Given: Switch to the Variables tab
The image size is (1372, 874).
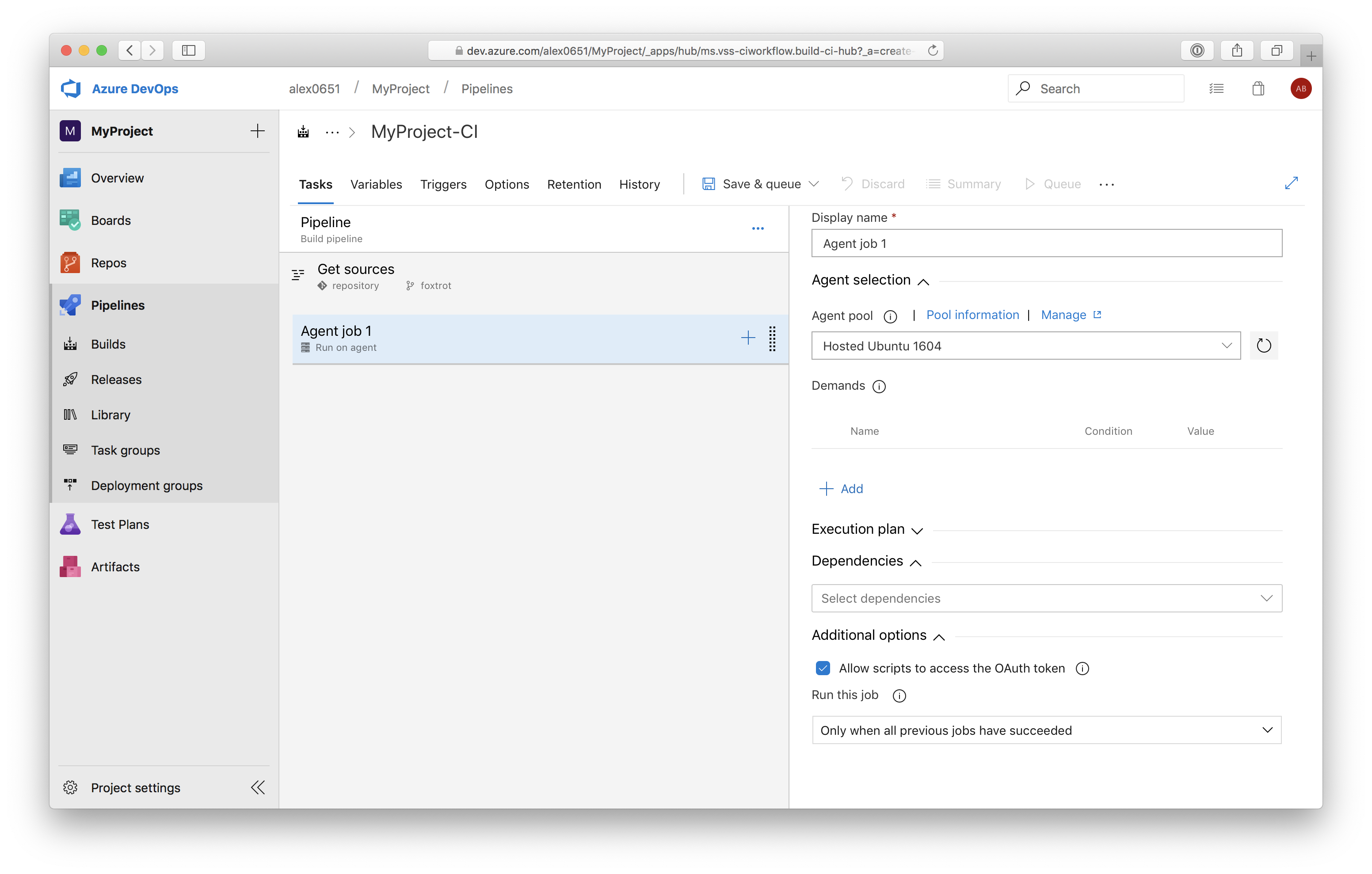Looking at the screenshot, I should [x=376, y=184].
